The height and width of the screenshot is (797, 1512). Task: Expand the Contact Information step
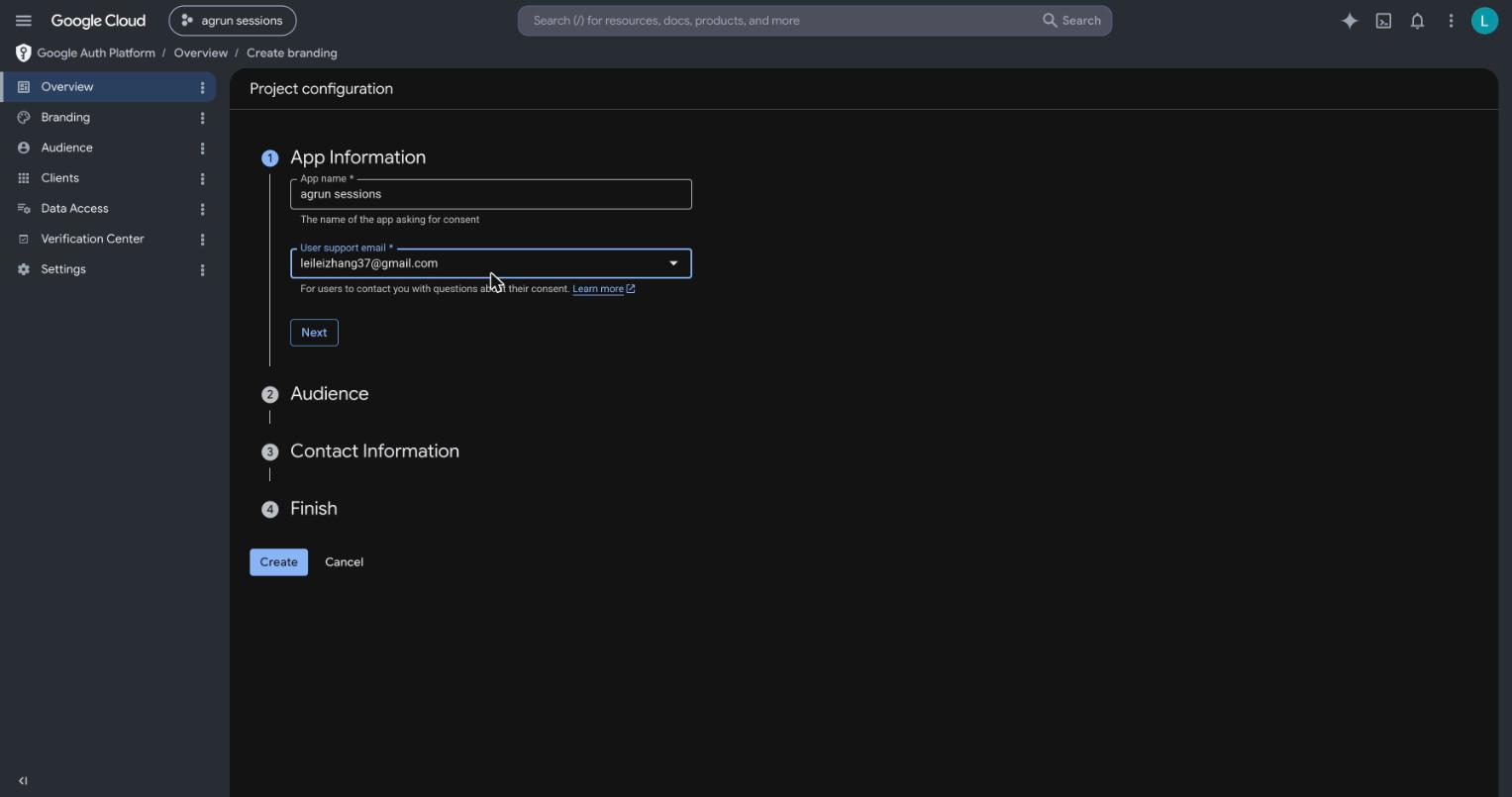(374, 451)
